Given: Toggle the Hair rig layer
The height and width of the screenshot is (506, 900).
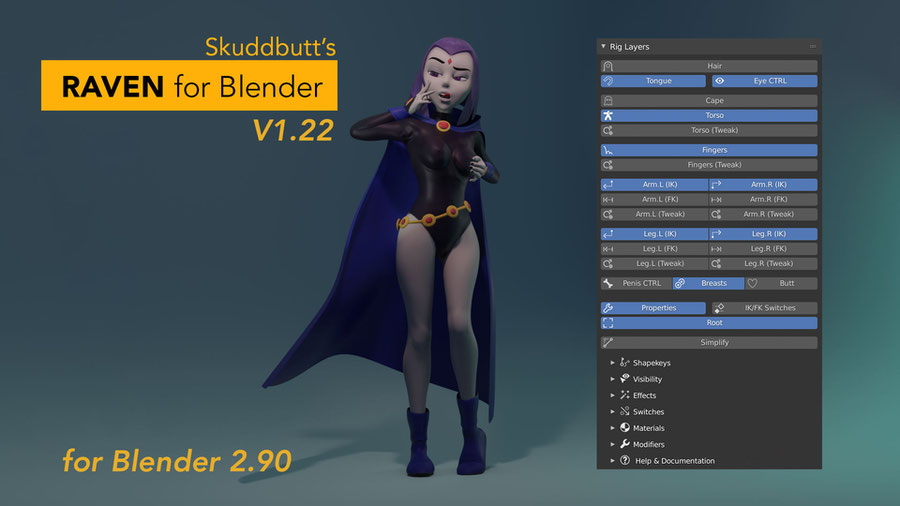Looking at the screenshot, I should 709,66.
